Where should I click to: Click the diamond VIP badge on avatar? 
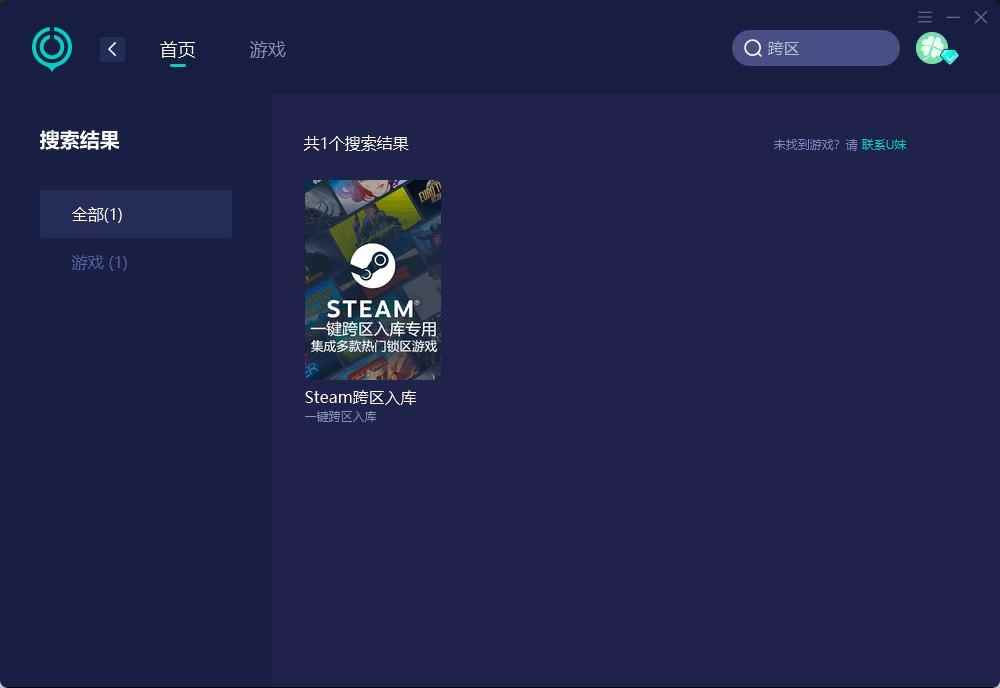click(x=950, y=57)
